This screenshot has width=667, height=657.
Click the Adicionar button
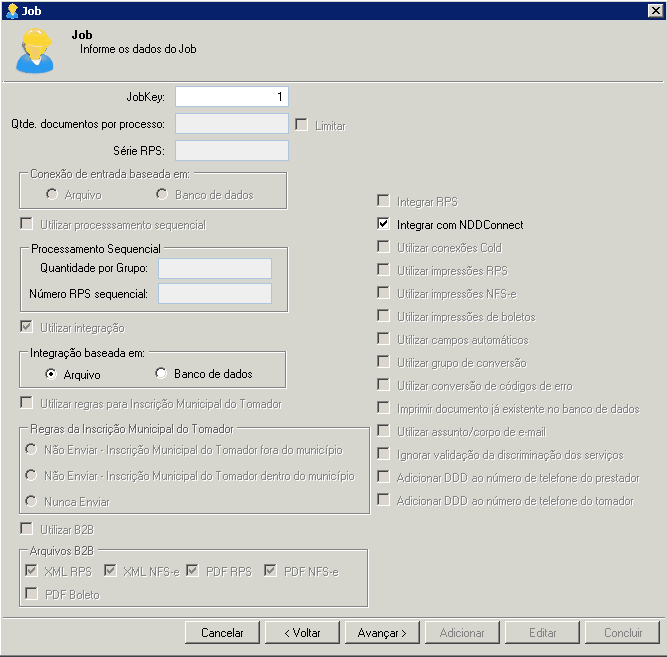(462, 632)
